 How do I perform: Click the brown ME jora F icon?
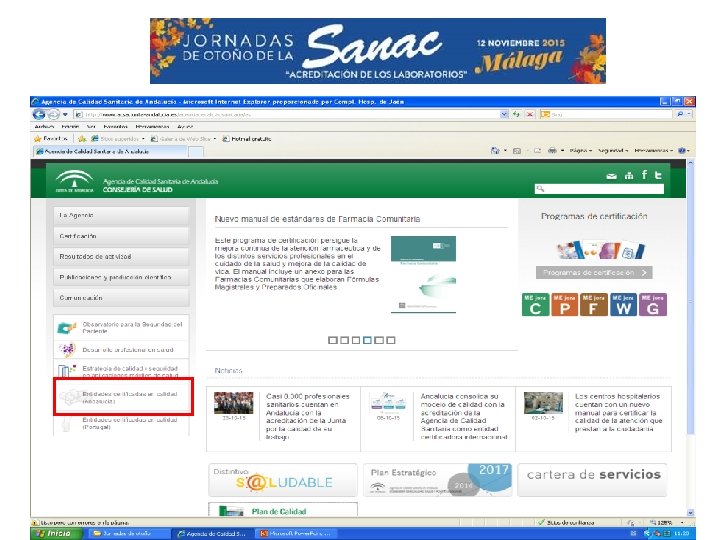[x=594, y=304]
